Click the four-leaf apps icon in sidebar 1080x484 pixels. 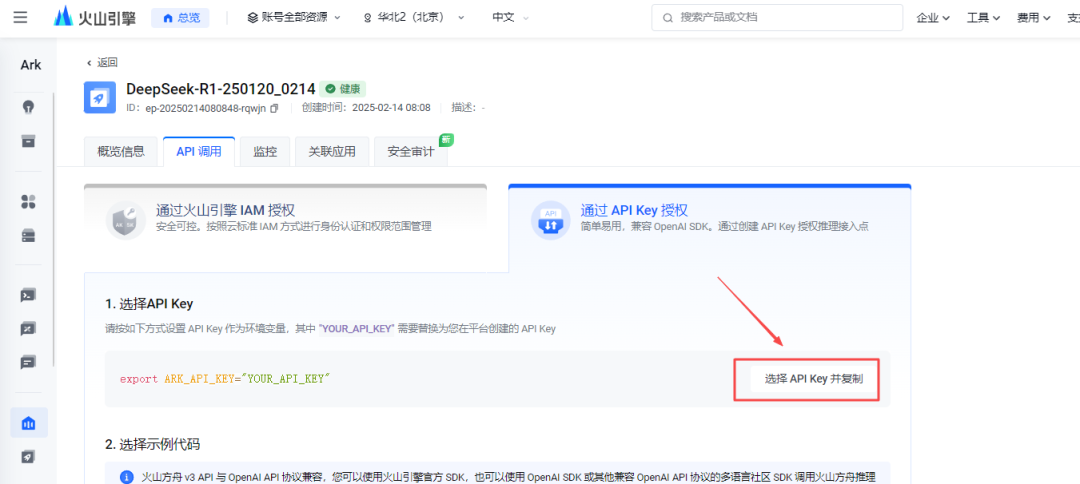click(x=28, y=202)
